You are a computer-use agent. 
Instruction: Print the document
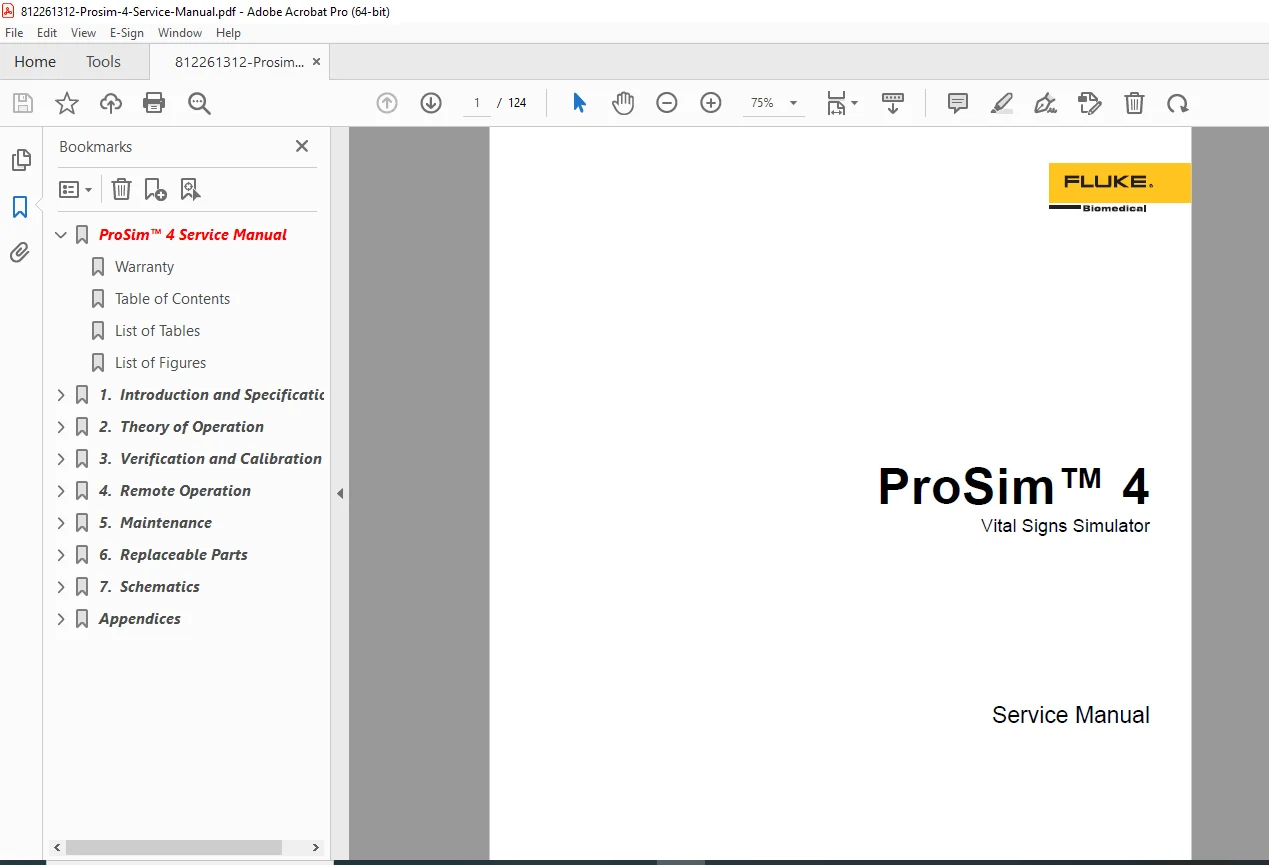coord(154,103)
